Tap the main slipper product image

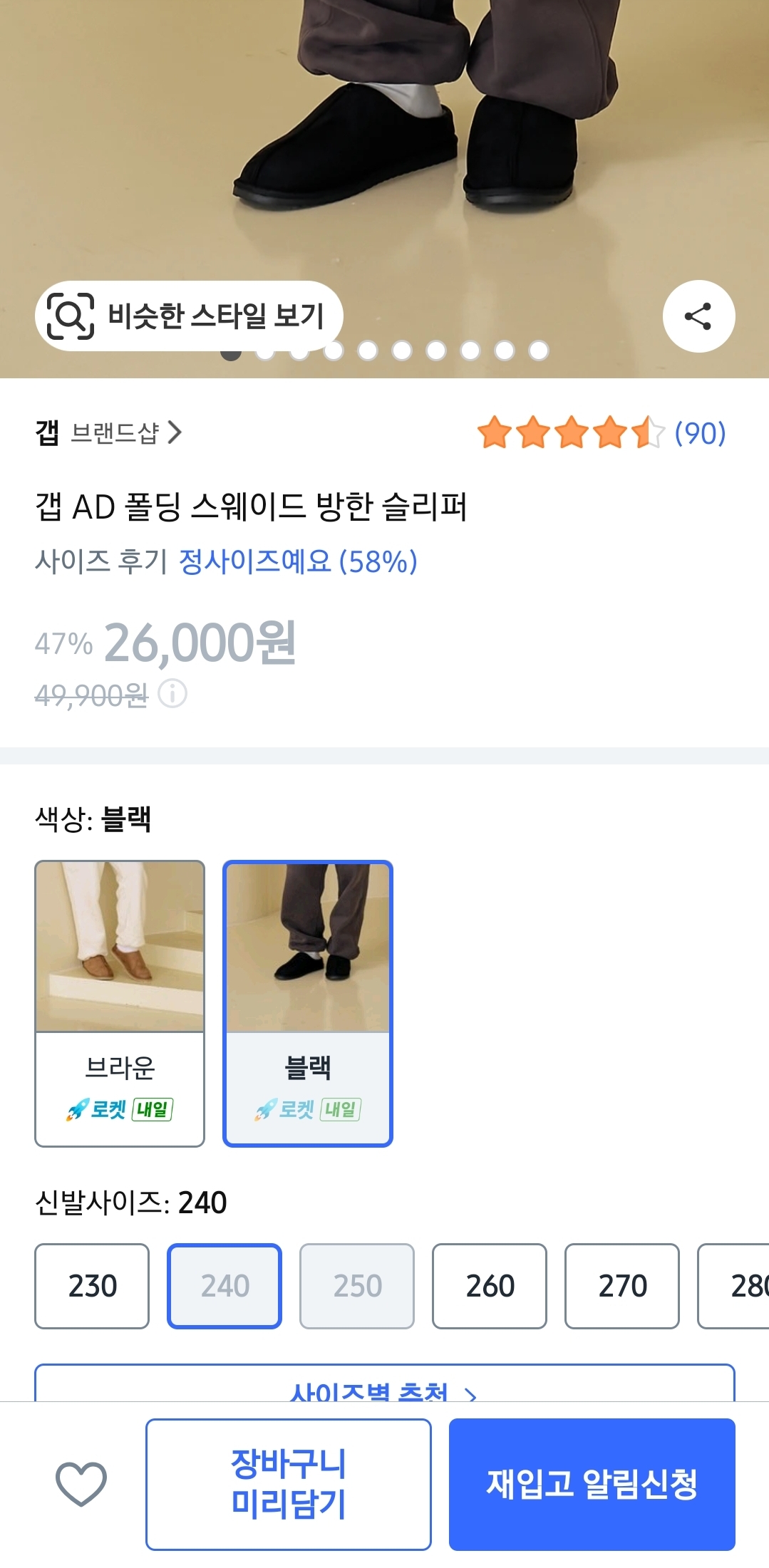point(385,142)
